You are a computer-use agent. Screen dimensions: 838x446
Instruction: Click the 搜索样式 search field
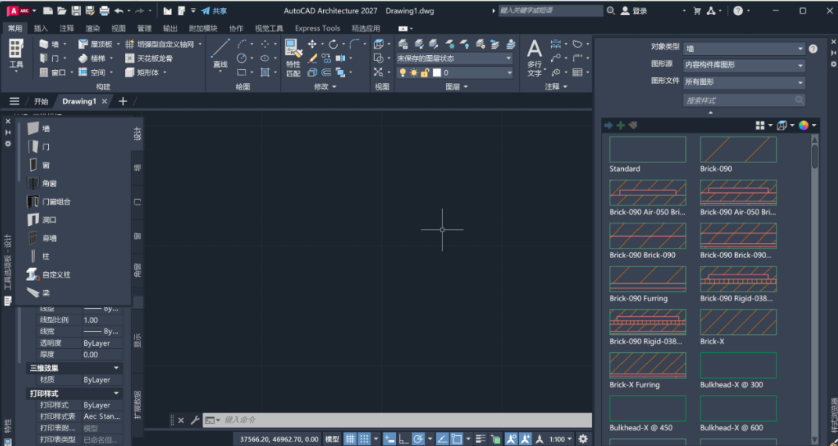[x=743, y=100]
